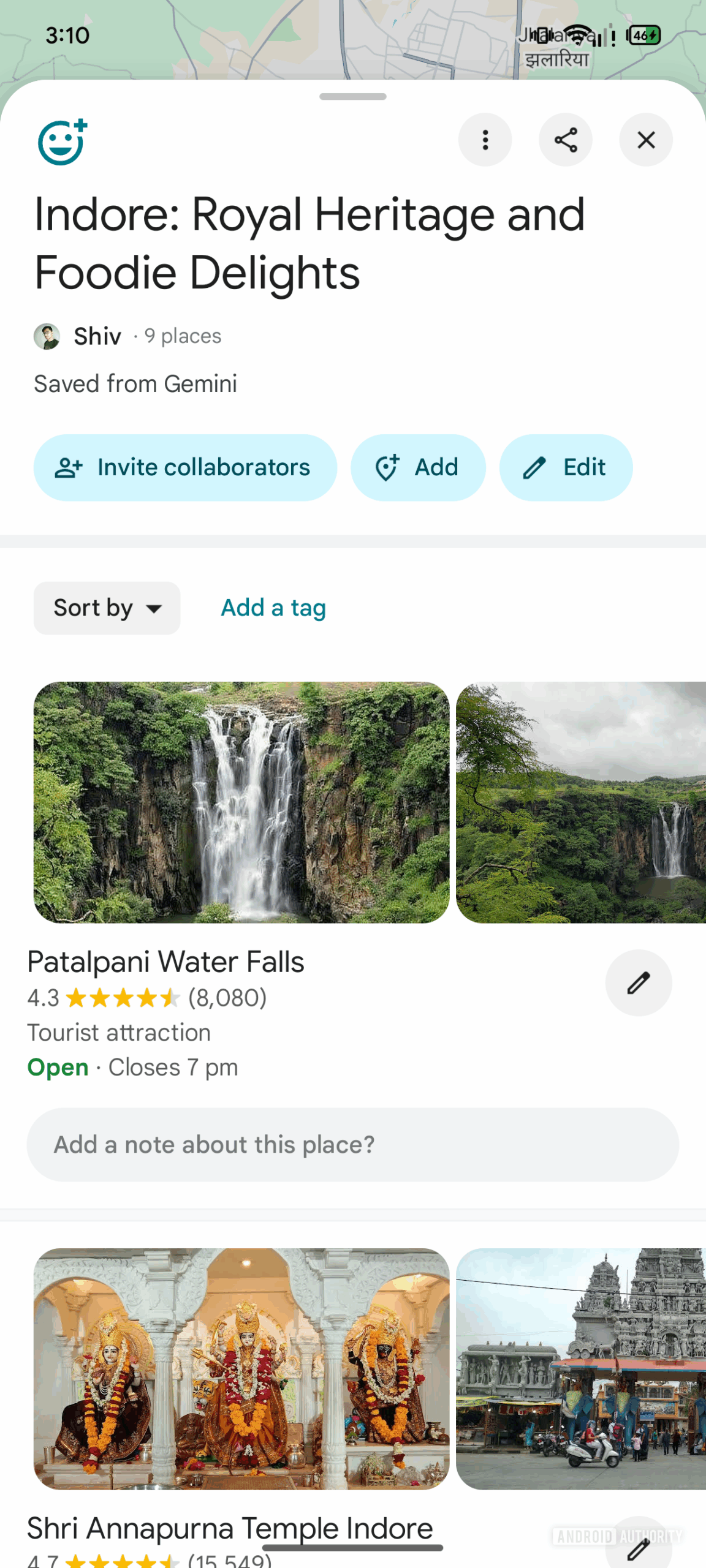Image resolution: width=706 pixels, height=1568 pixels.
Task: Click the Add a note field
Action: tap(352, 1144)
